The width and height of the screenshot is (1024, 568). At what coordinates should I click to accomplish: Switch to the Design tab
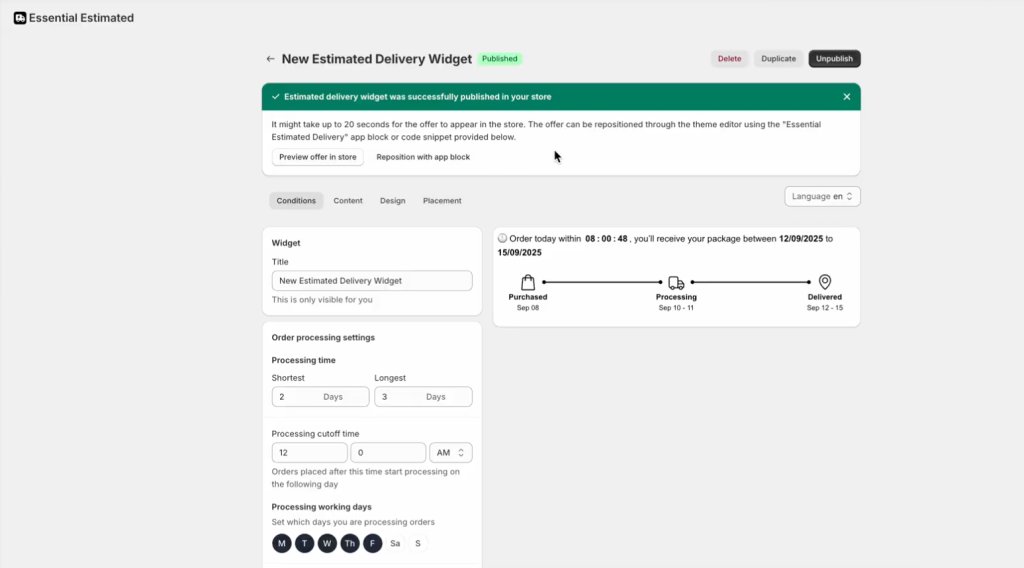(392, 200)
